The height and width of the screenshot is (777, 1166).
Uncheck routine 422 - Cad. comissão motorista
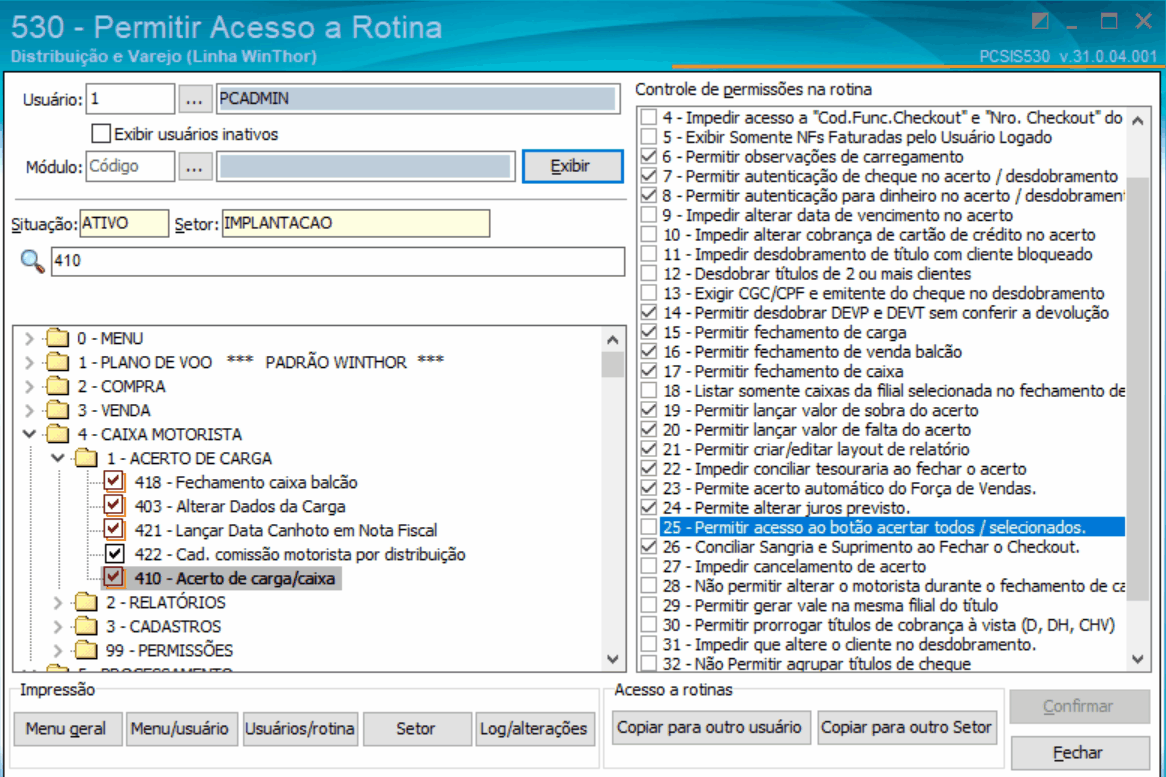pyautogui.click(x=114, y=554)
